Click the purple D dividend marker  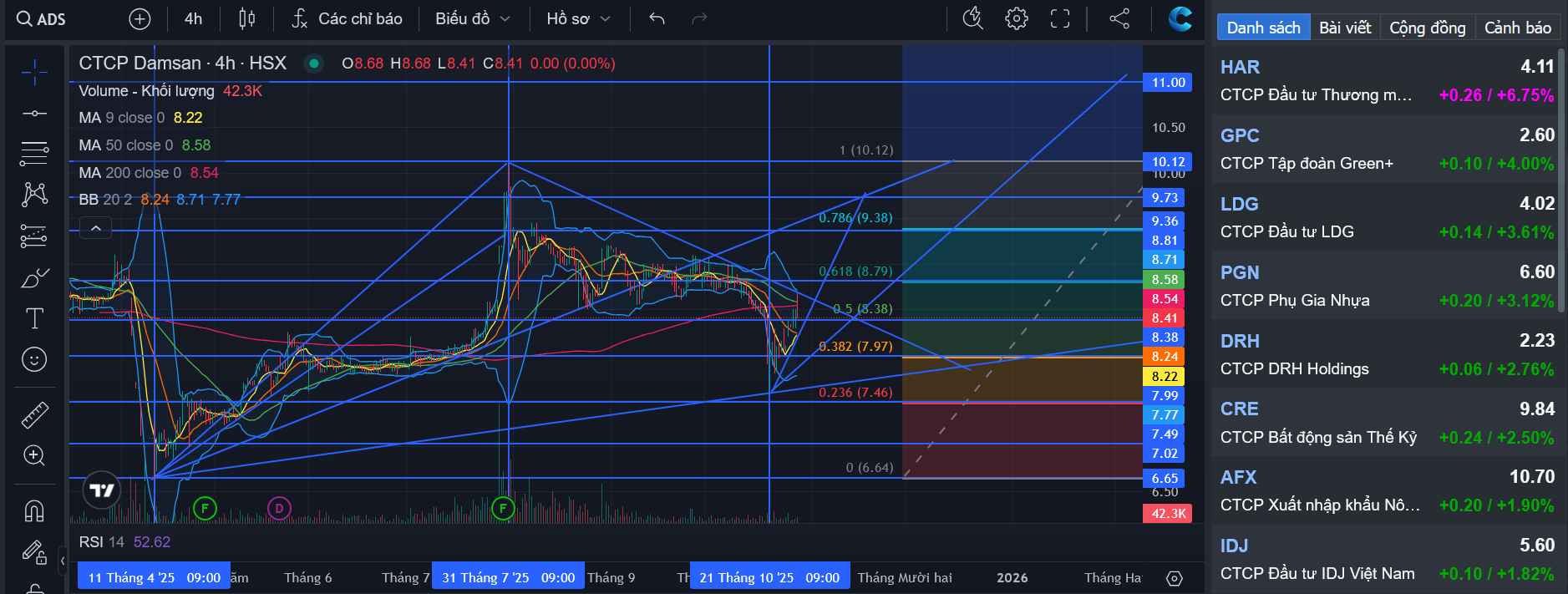279,508
